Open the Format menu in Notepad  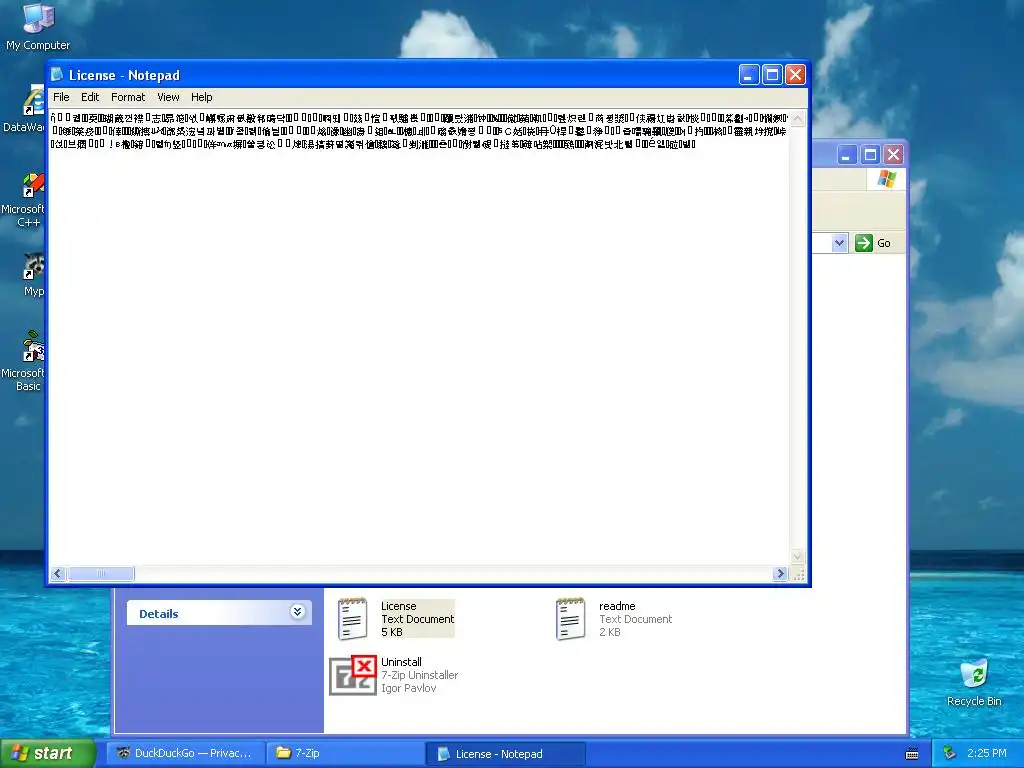(x=128, y=97)
